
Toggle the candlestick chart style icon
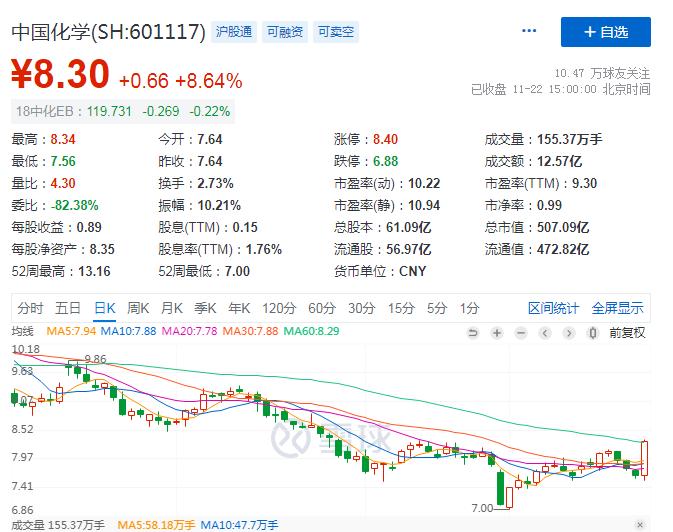tap(593, 333)
